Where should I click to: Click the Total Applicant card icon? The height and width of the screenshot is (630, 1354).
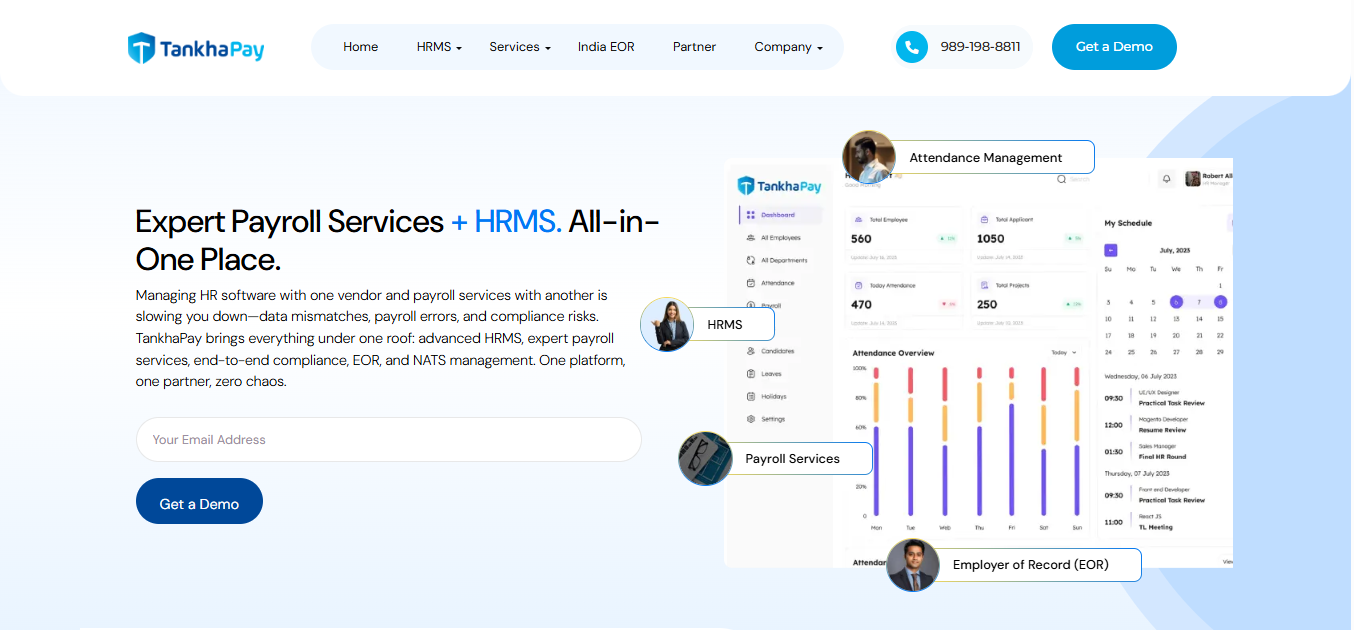984,219
